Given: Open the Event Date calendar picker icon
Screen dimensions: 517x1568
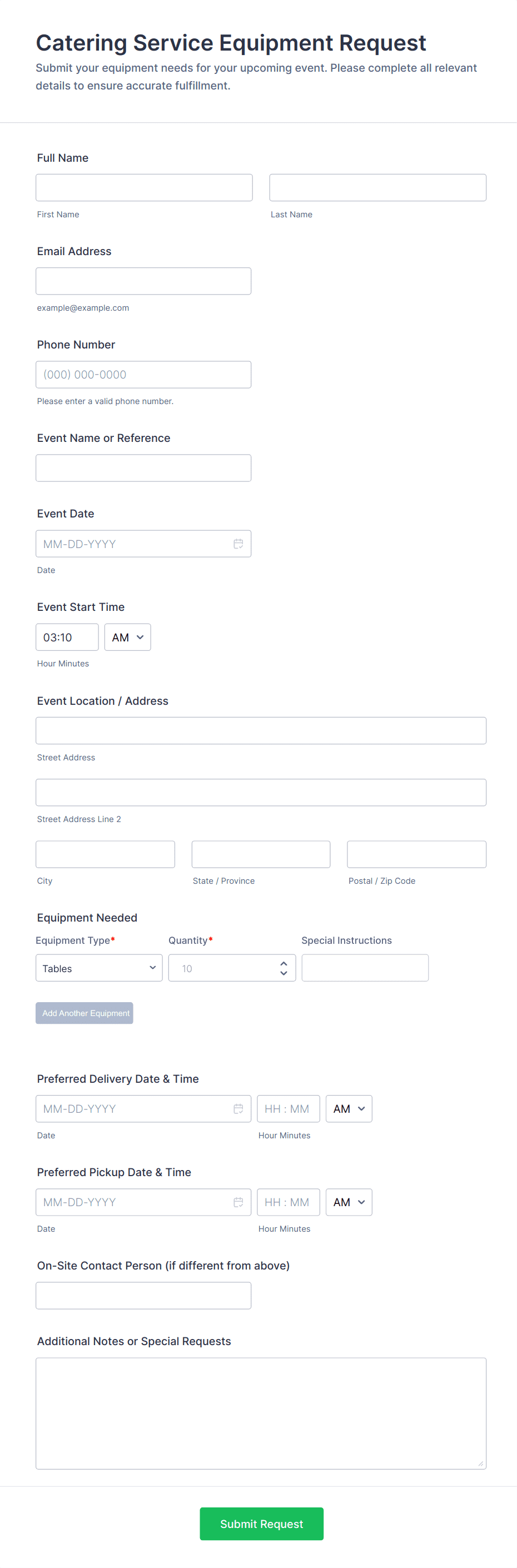Looking at the screenshot, I should tap(238, 544).
